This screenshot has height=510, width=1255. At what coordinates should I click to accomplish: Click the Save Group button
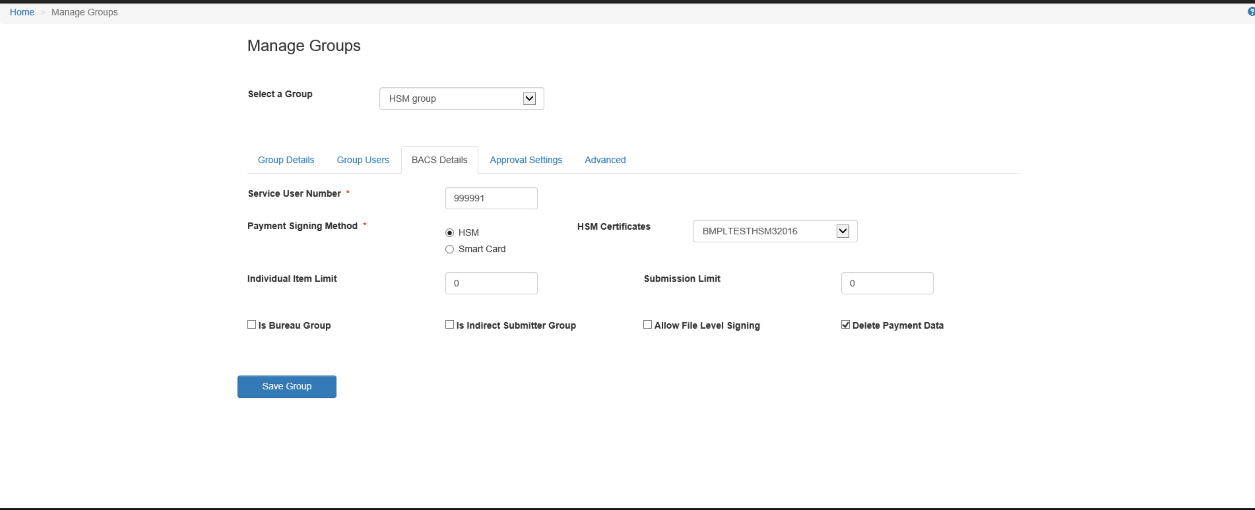point(287,386)
